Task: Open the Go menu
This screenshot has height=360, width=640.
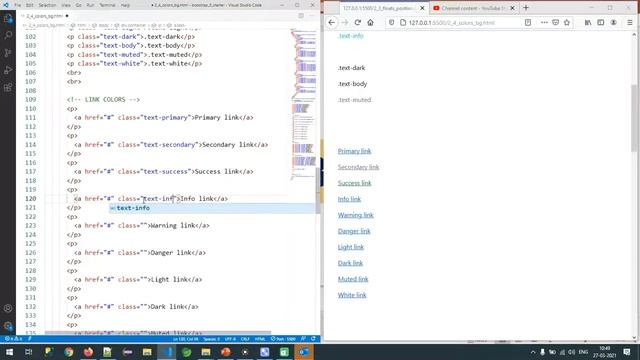Action: (x=78, y=5)
